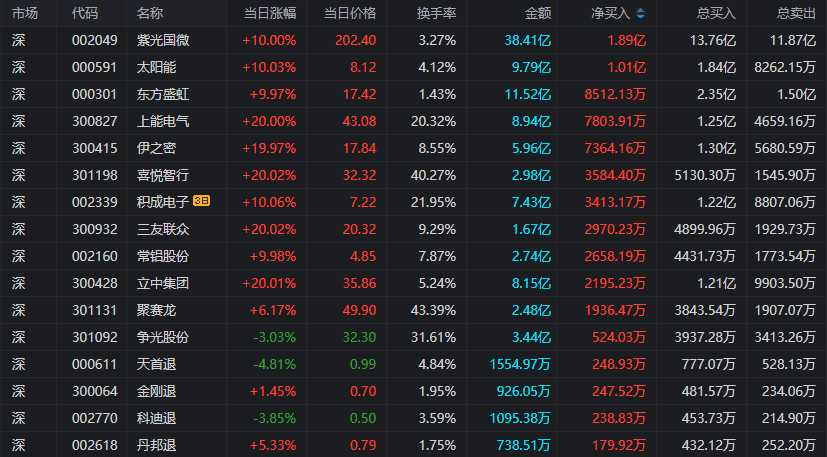Click 积成电子 total sell 8807.06万
Screen dimensions: 827x457
point(785,202)
